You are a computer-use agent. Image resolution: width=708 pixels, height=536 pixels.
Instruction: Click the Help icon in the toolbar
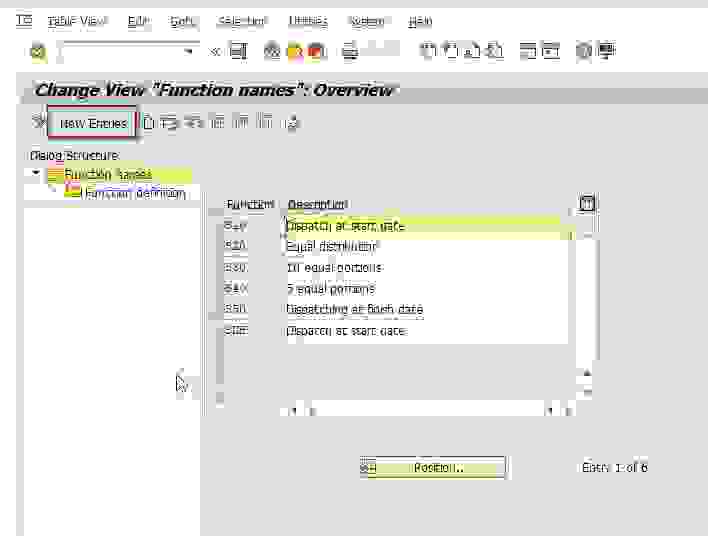click(x=583, y=51)
